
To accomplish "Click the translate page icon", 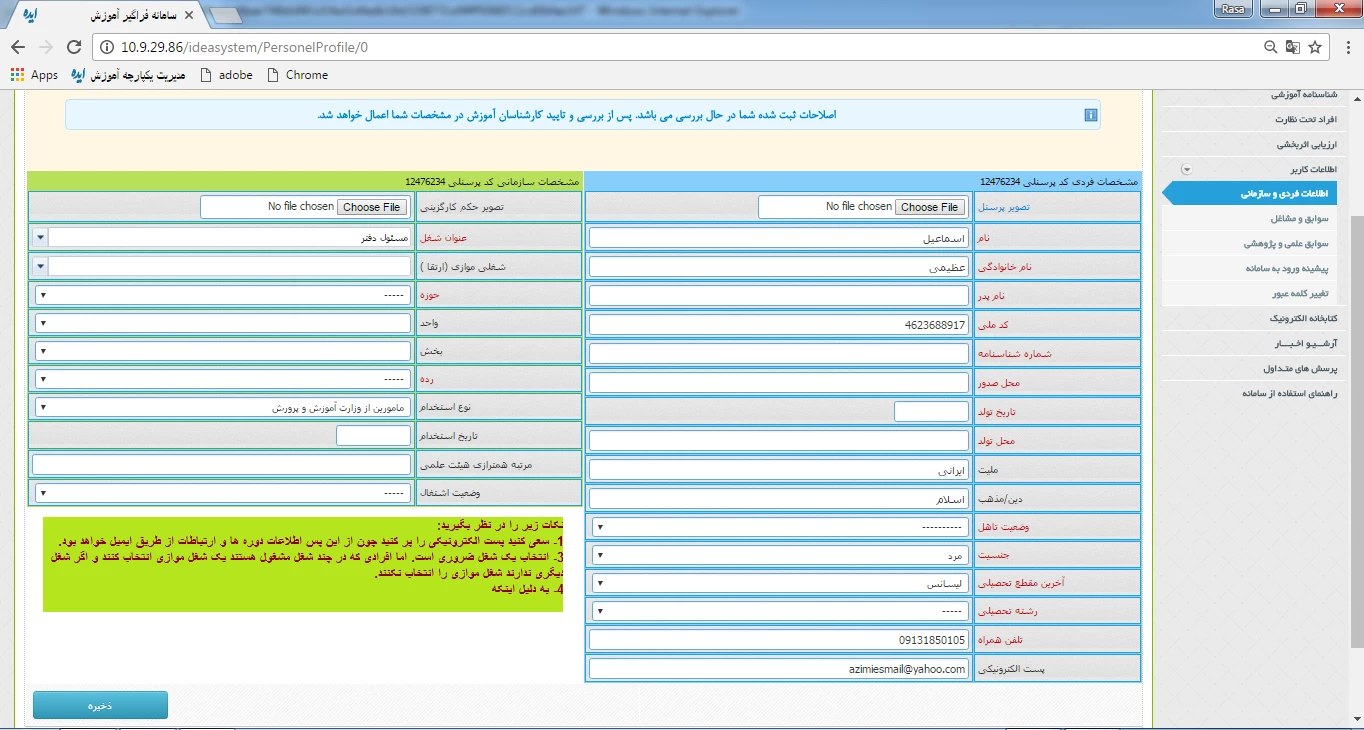I will click(1292, 47).
